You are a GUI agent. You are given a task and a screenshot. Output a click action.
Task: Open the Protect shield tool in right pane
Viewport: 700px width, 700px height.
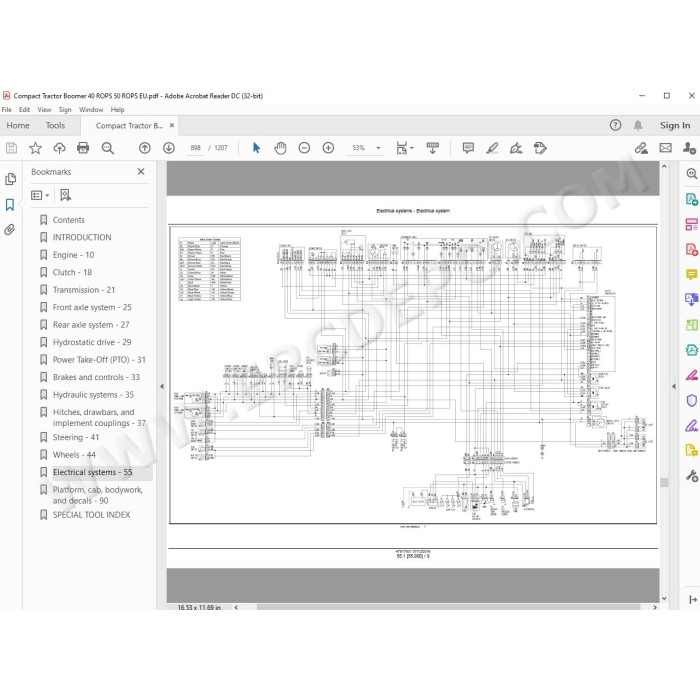click(692, 400)
